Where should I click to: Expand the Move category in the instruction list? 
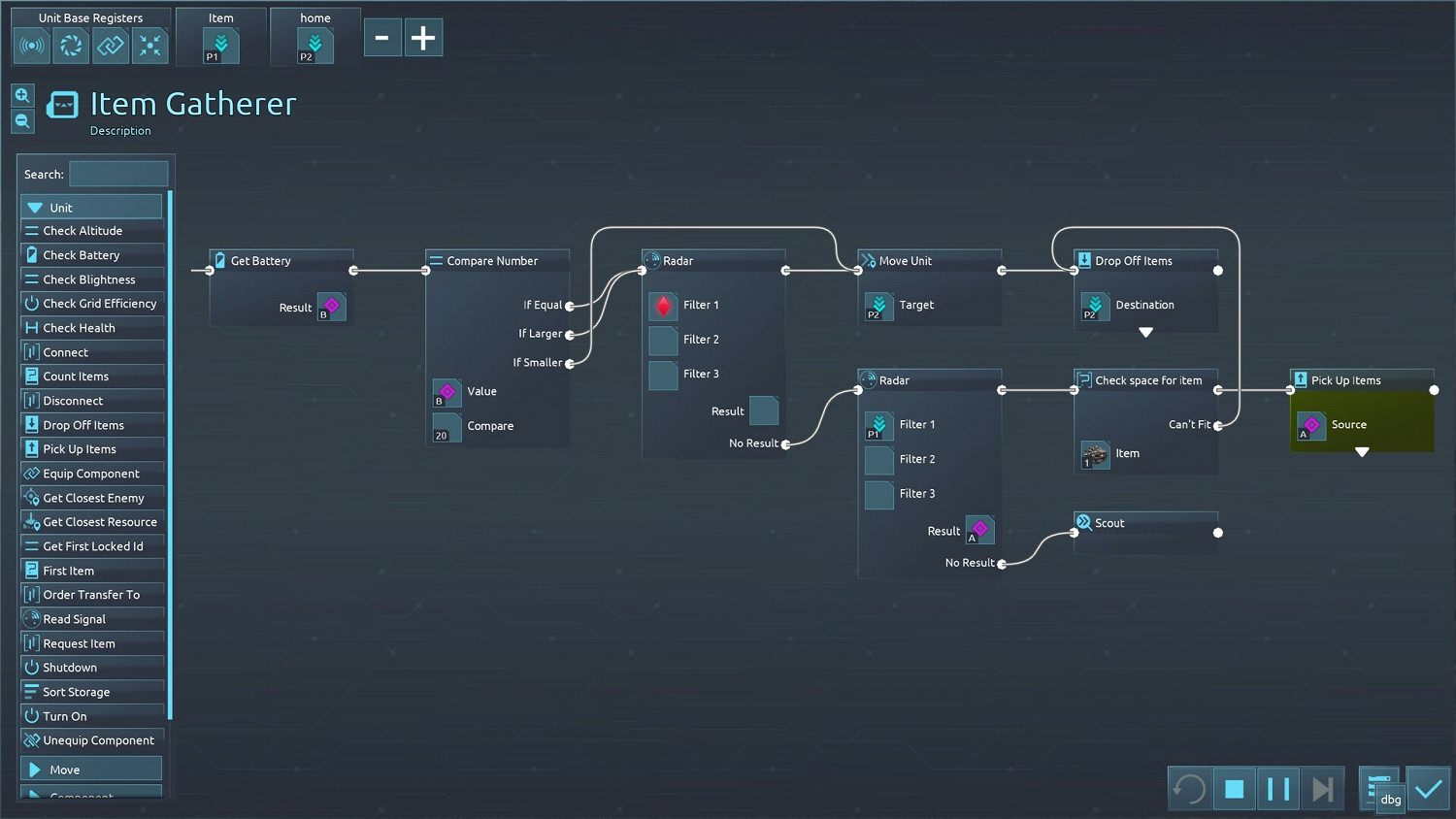click(91, 770)
